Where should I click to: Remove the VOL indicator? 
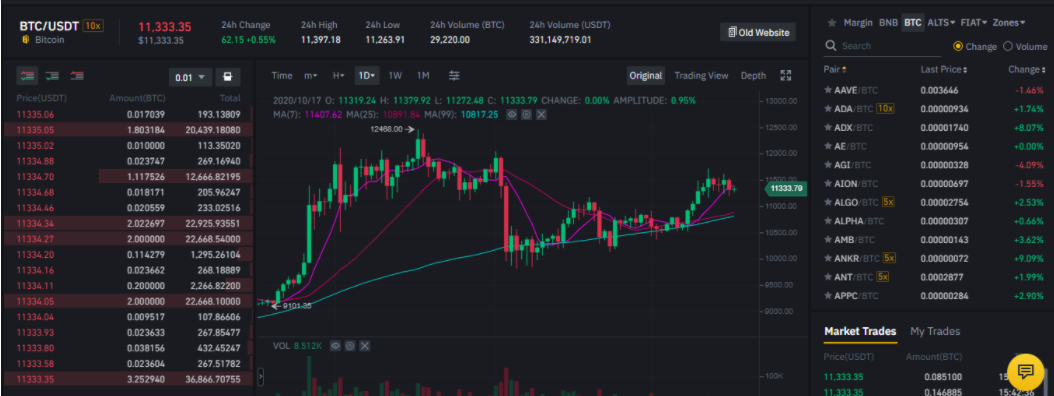pyautogui.click(x=364, y=346)
